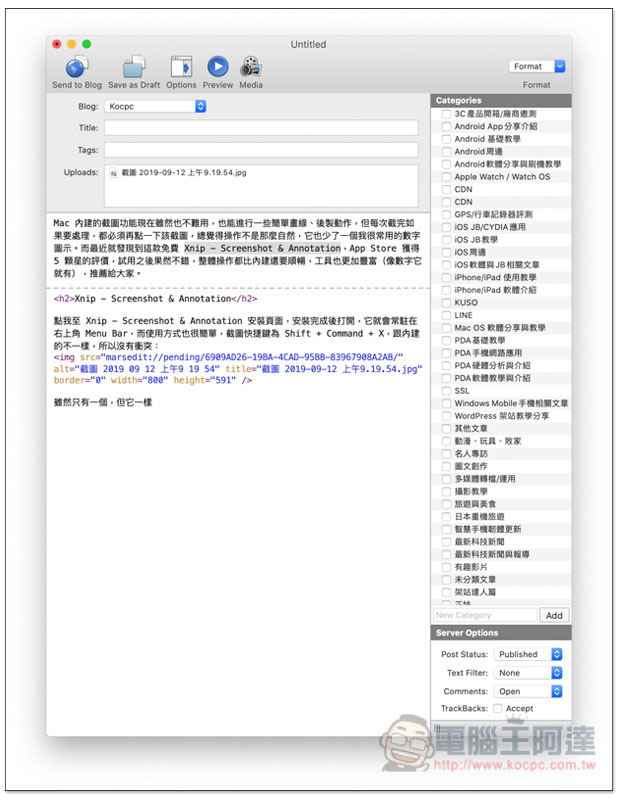This screenshot has width=618, height=800.
Task: Click the Preview play icon
Action: pos(218,67)
